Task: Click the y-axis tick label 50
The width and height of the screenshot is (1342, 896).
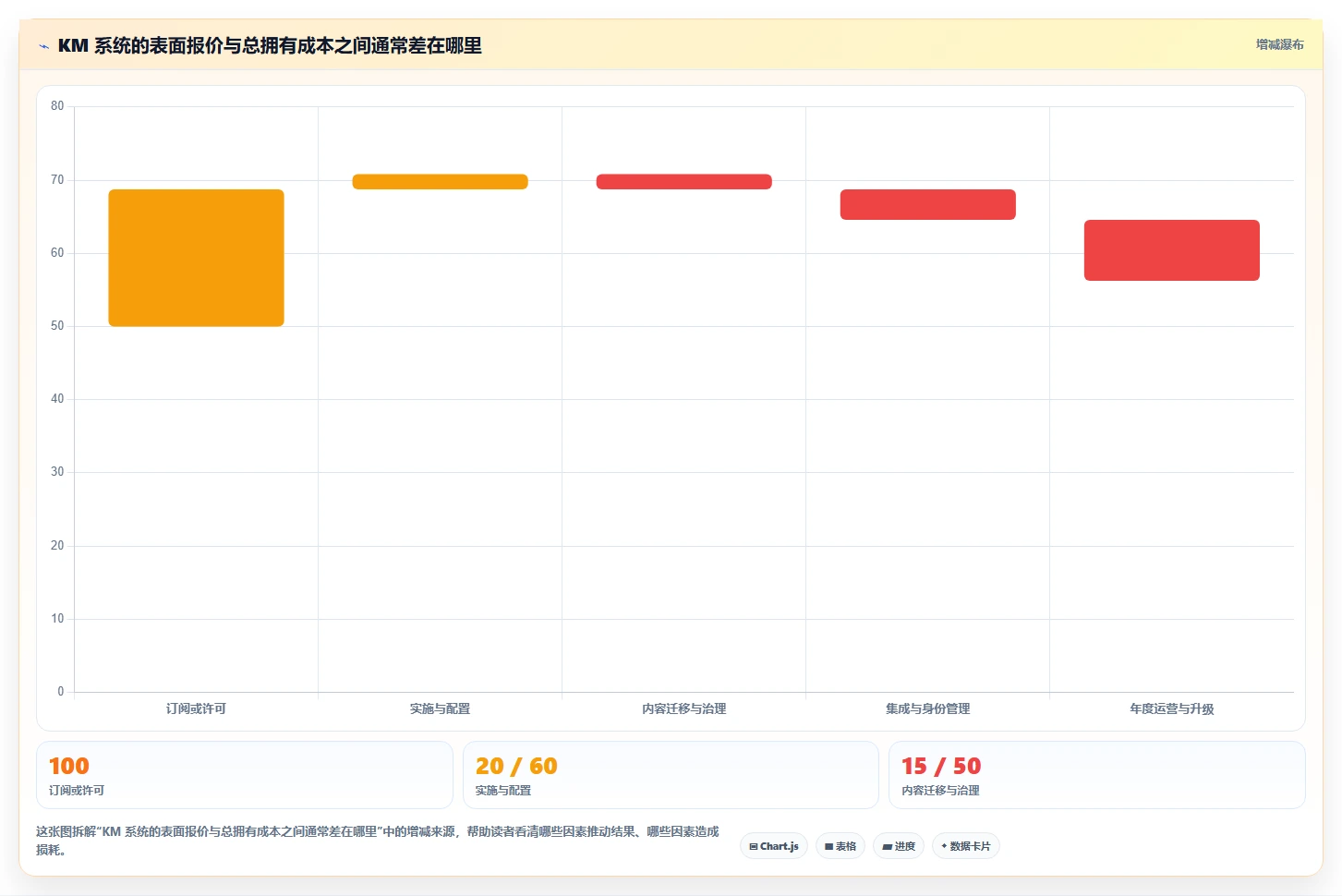Action: tap(57, 326)
